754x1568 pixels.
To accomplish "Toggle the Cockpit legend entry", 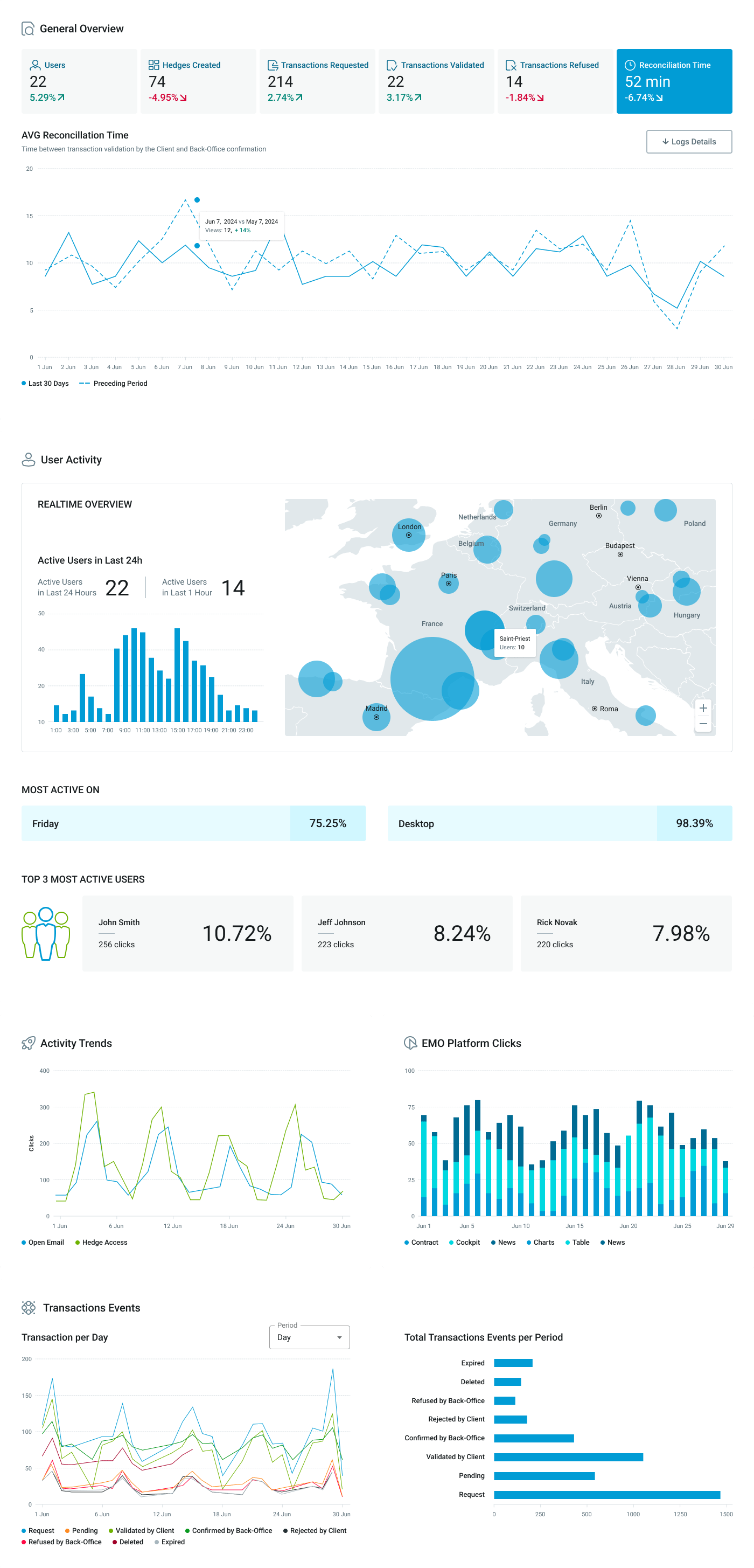I will click(464, 1243).
